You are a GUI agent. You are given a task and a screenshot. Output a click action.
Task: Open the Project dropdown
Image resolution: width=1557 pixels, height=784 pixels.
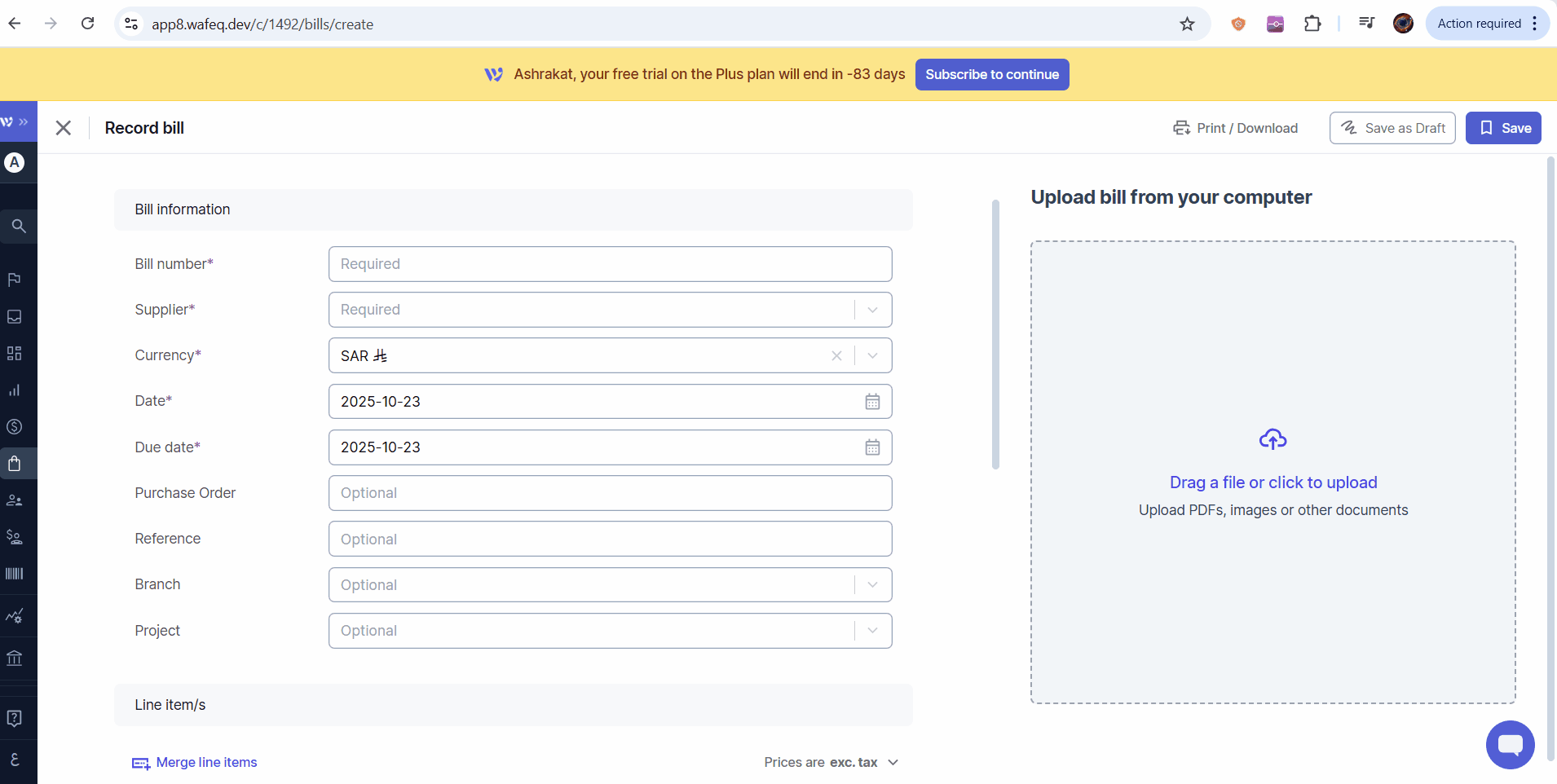pyautogui.click(x=872, y=631)
